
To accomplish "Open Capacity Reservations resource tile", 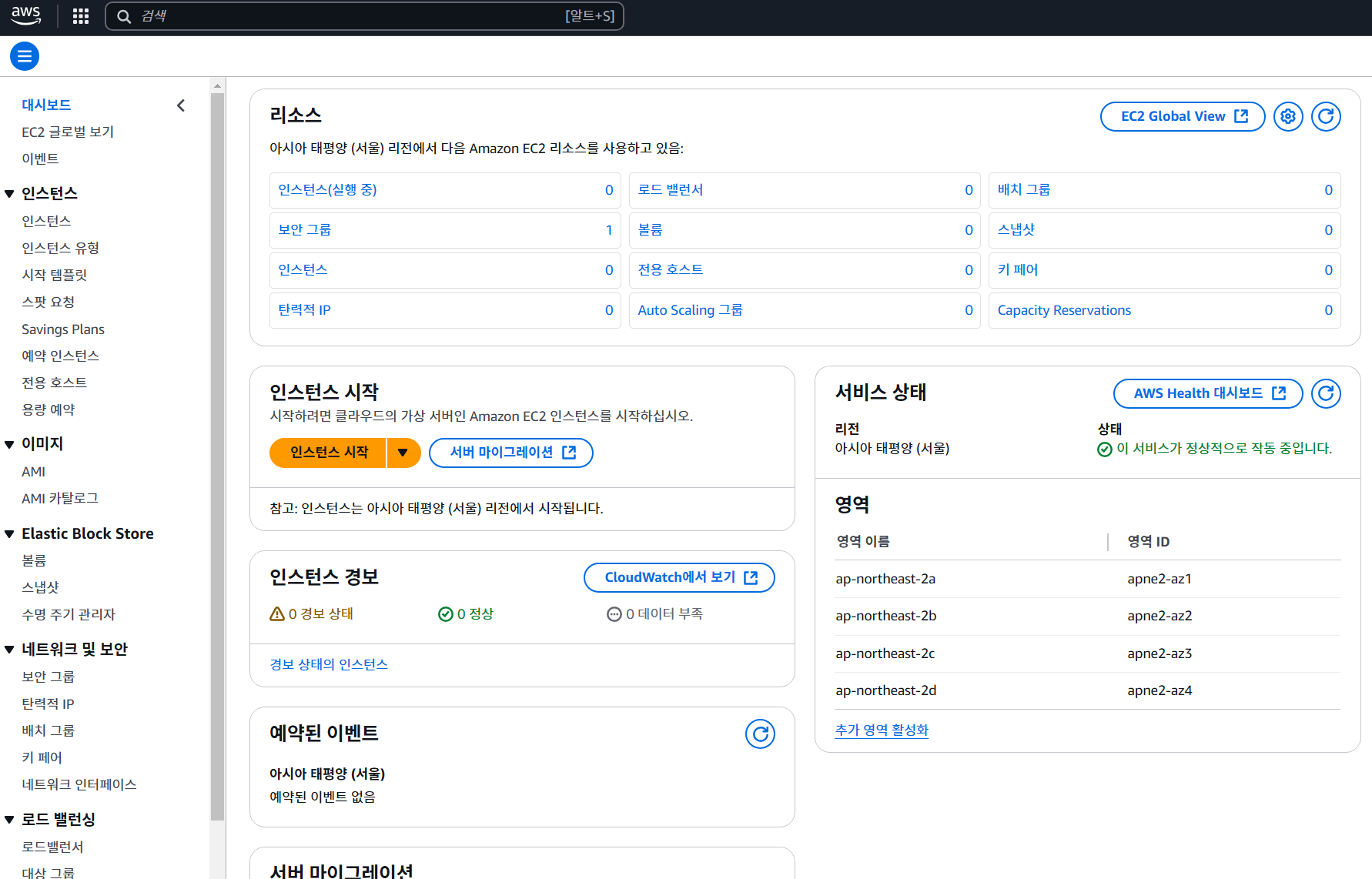I will tap(1164, 310).
